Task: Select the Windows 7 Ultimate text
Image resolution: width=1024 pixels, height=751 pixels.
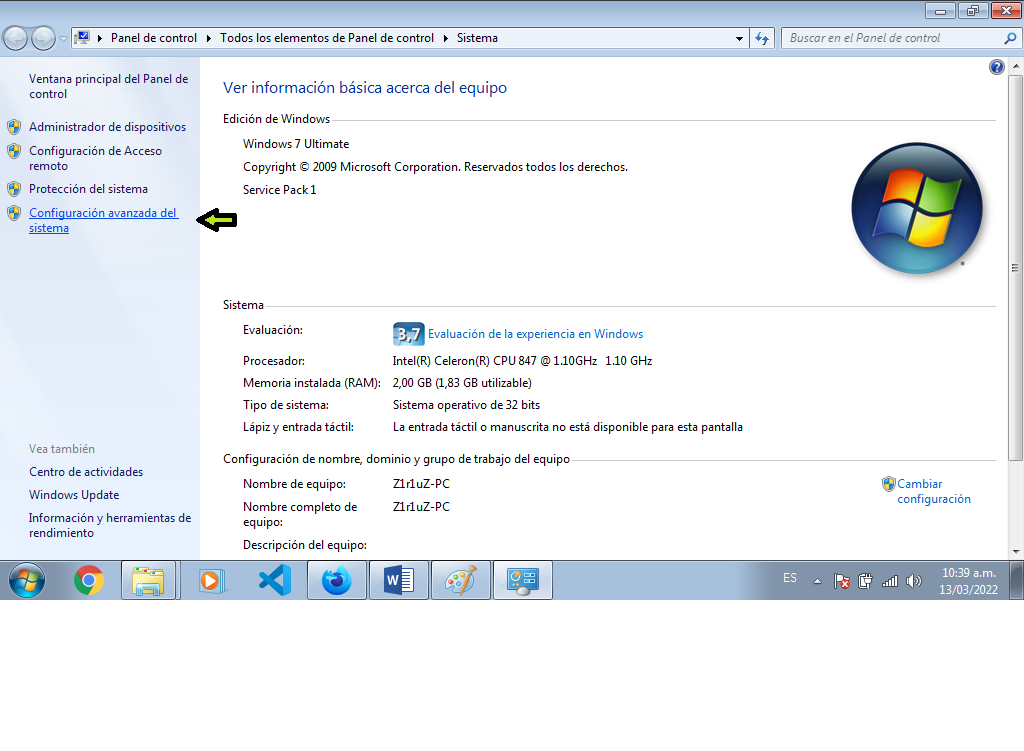Action: tap(296, 144)
